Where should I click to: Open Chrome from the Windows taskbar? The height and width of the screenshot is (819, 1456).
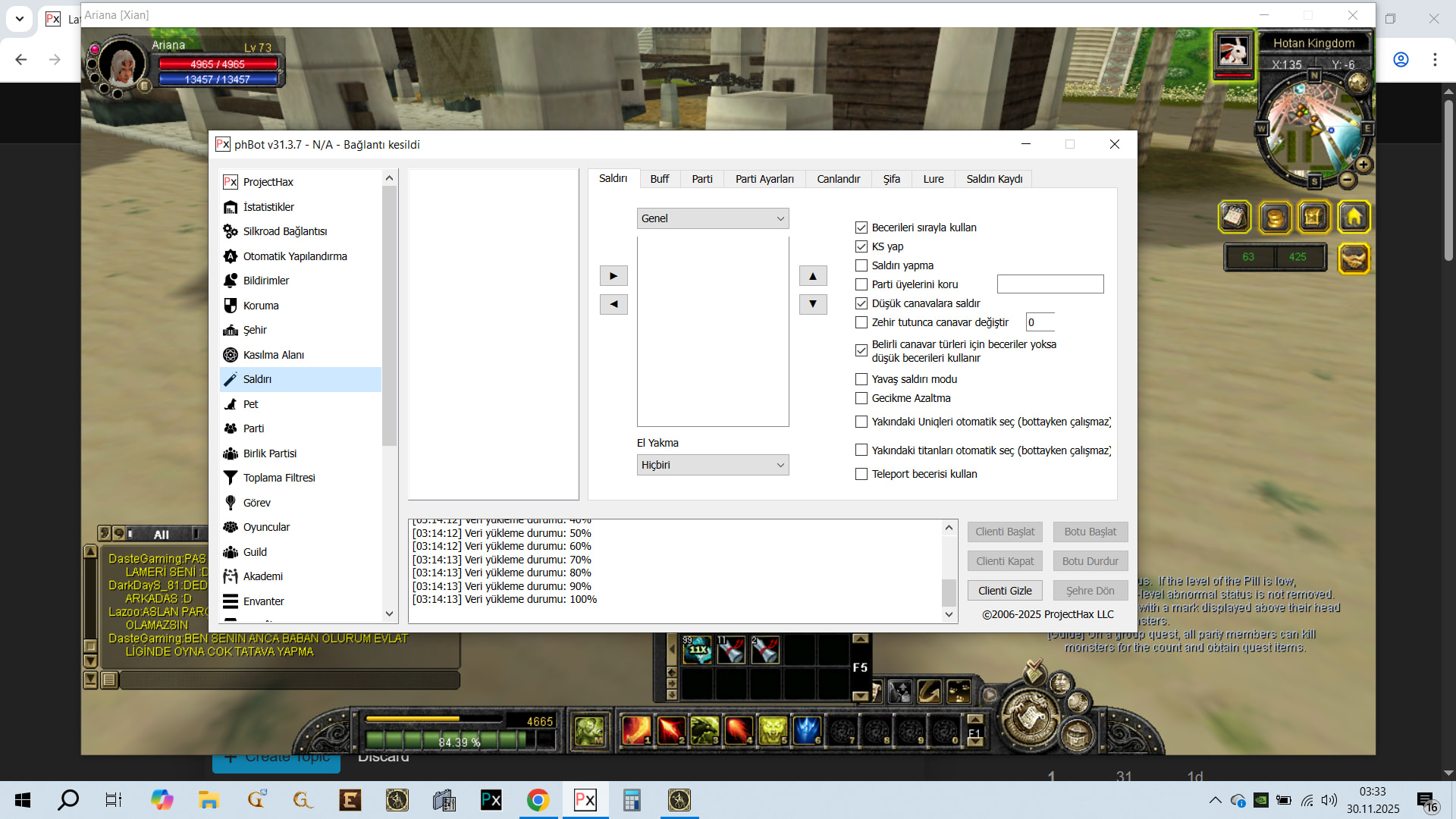pyautogui.click(x=538, y=800)
